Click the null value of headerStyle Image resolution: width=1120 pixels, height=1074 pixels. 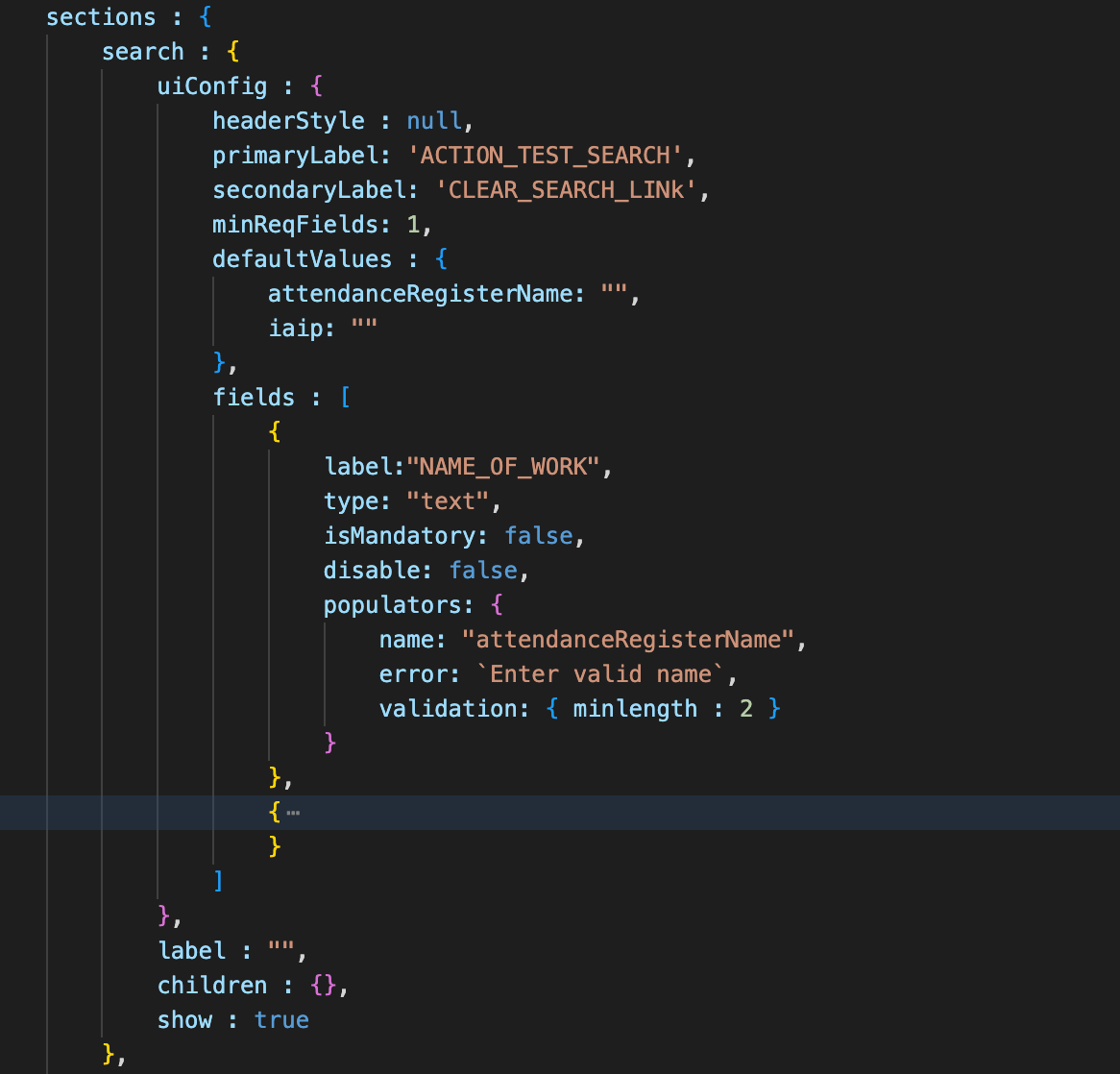(434, 121)
